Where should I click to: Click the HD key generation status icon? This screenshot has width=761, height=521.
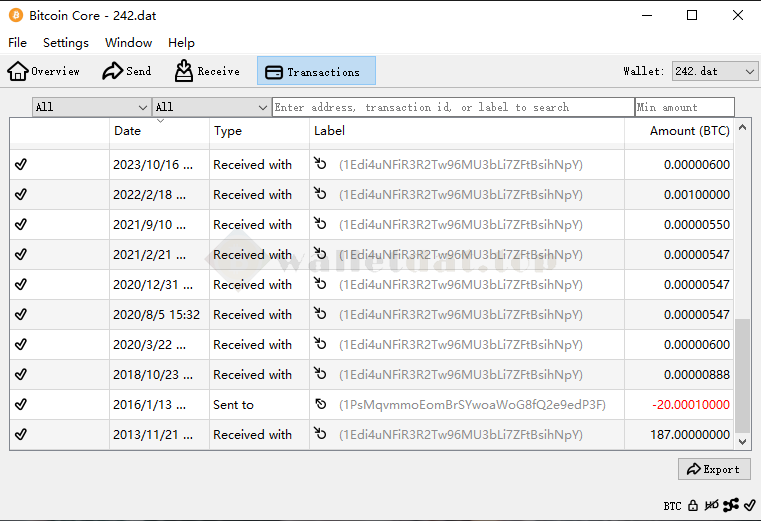[711, 506]
